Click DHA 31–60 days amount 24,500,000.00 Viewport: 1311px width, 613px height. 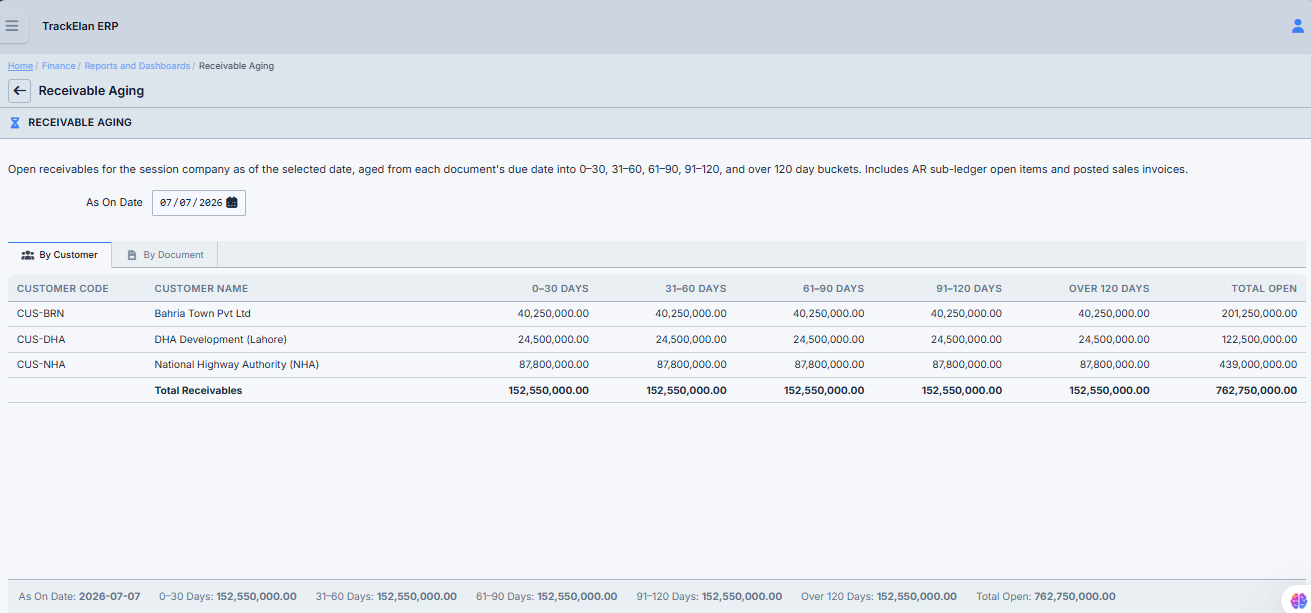(x=691, y=340)
